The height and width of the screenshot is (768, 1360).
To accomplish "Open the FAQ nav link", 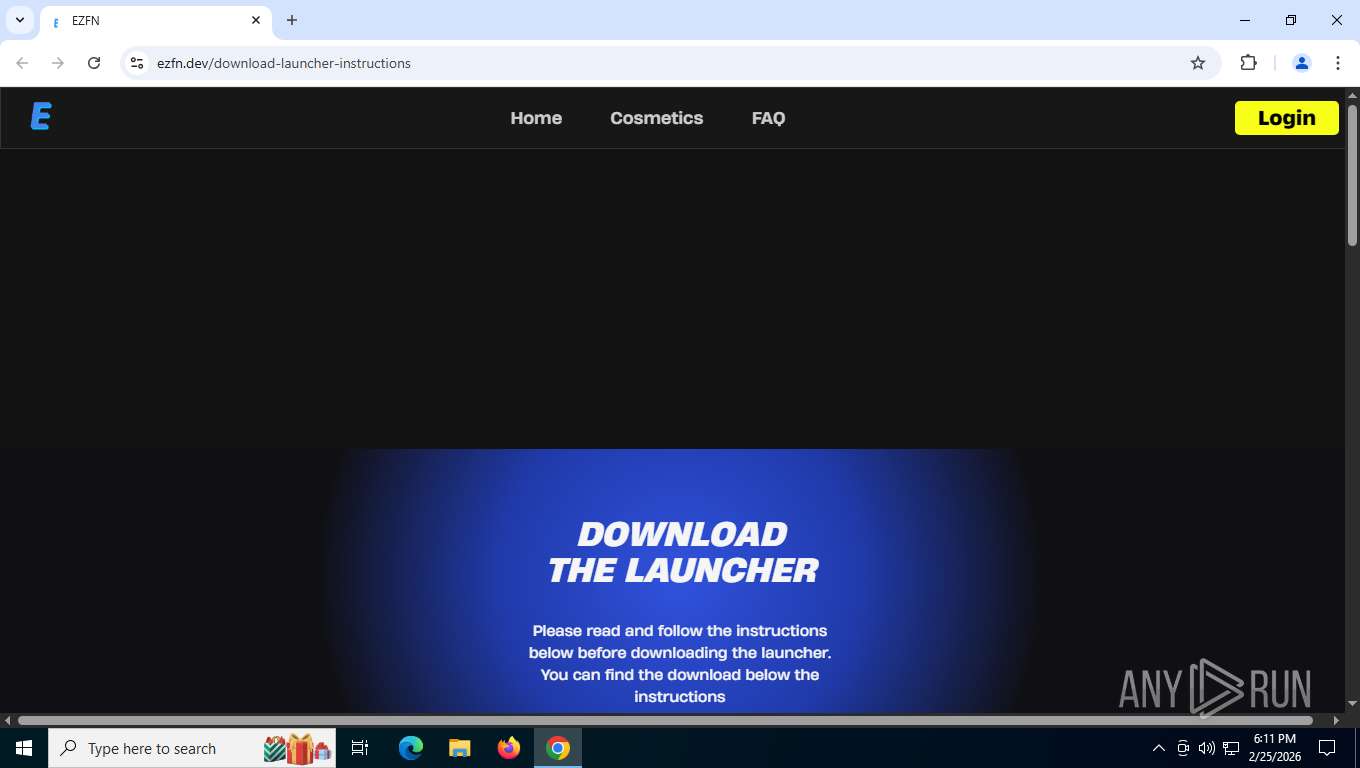I will click(768, 118).
